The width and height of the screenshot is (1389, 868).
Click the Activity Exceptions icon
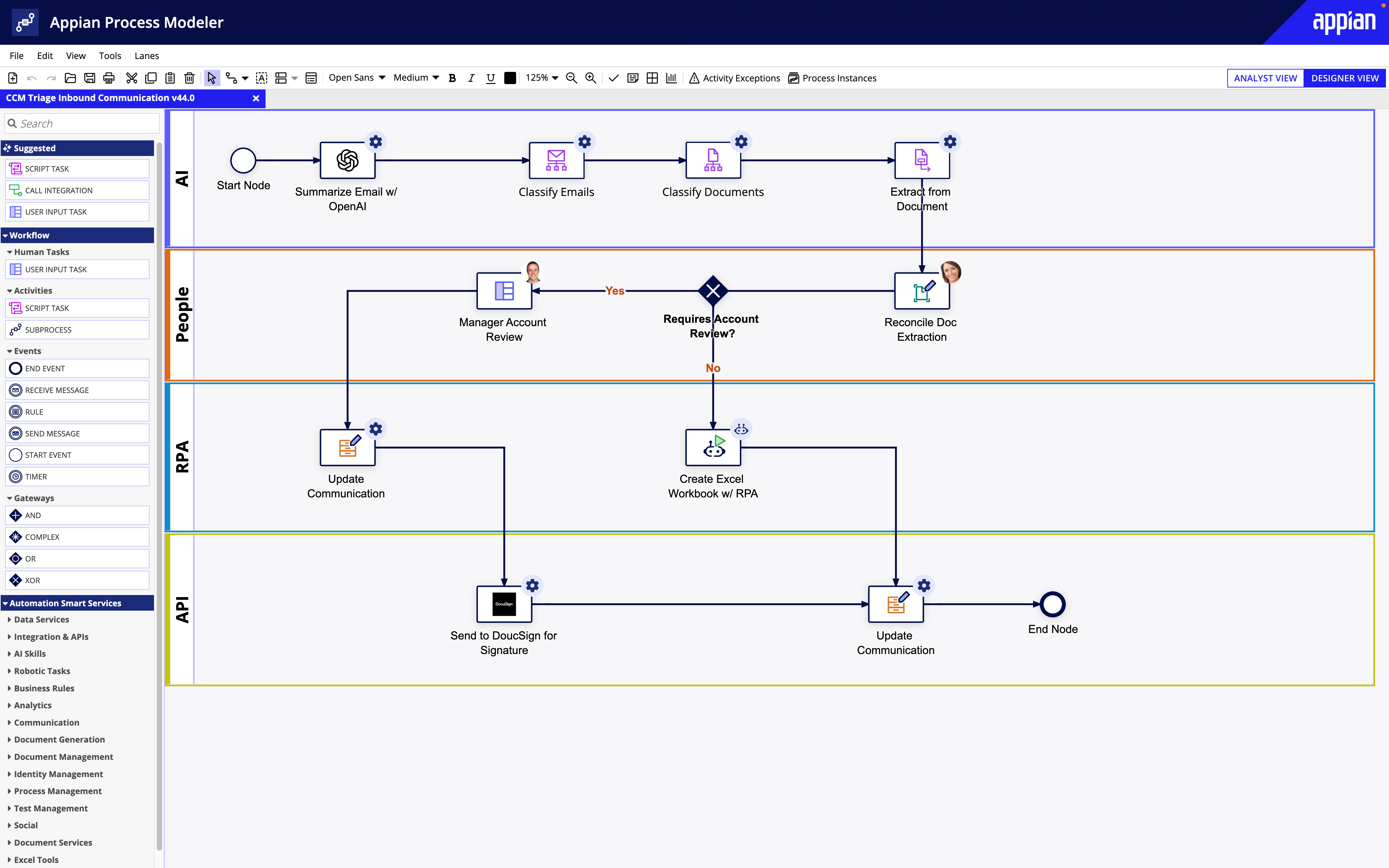(x=694, y=78)
